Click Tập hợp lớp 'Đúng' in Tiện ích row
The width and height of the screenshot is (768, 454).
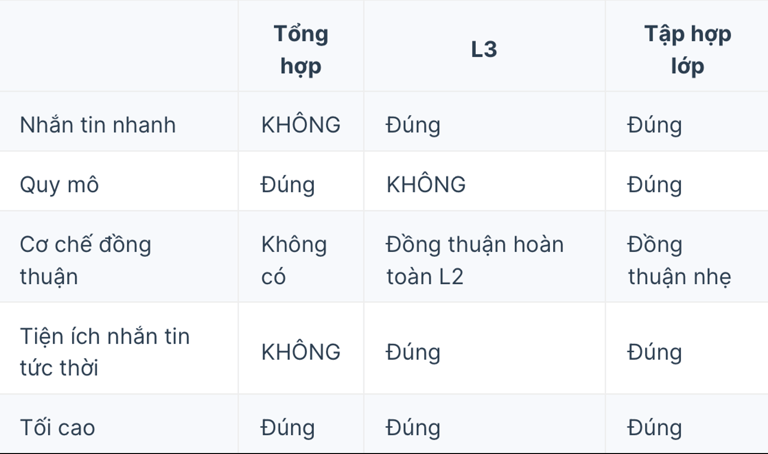654,352
